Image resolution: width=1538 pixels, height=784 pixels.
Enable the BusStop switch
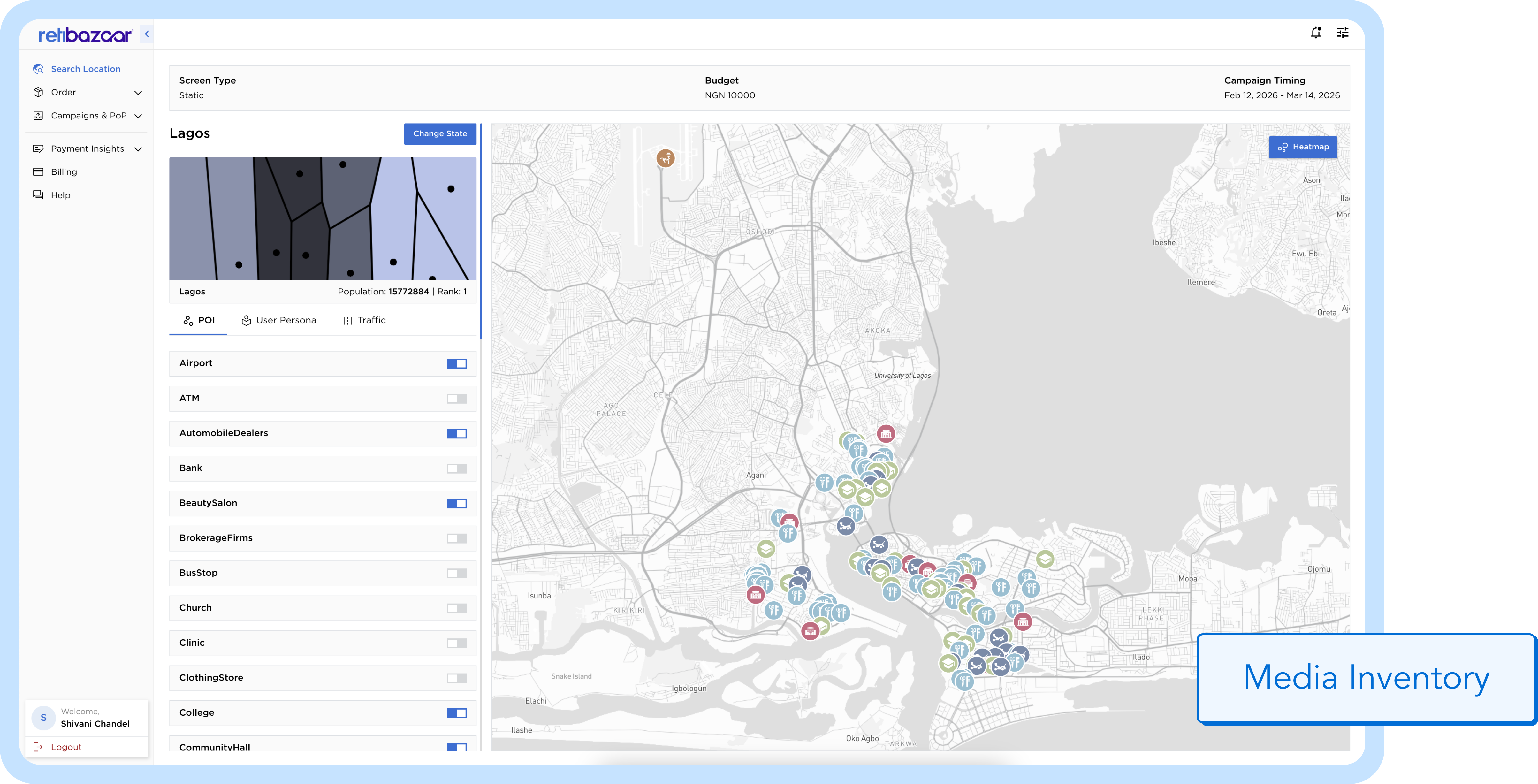457,573
